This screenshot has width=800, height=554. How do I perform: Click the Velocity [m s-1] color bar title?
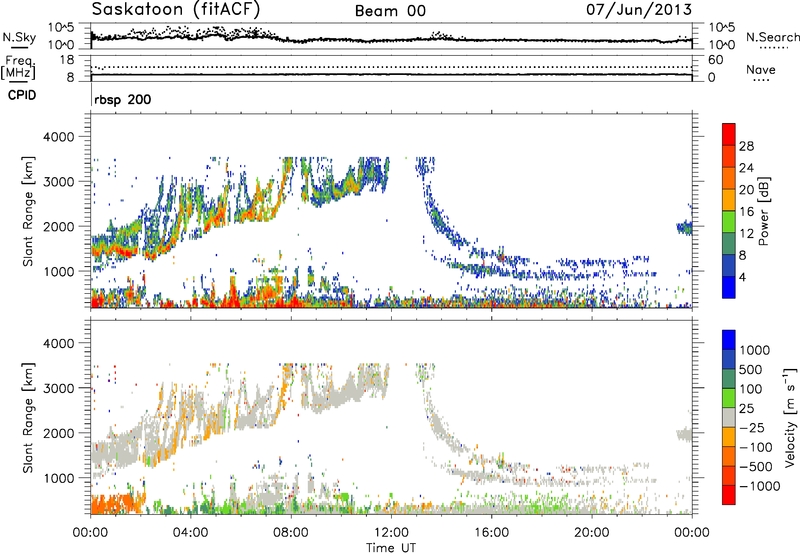[x=790, y=417]
